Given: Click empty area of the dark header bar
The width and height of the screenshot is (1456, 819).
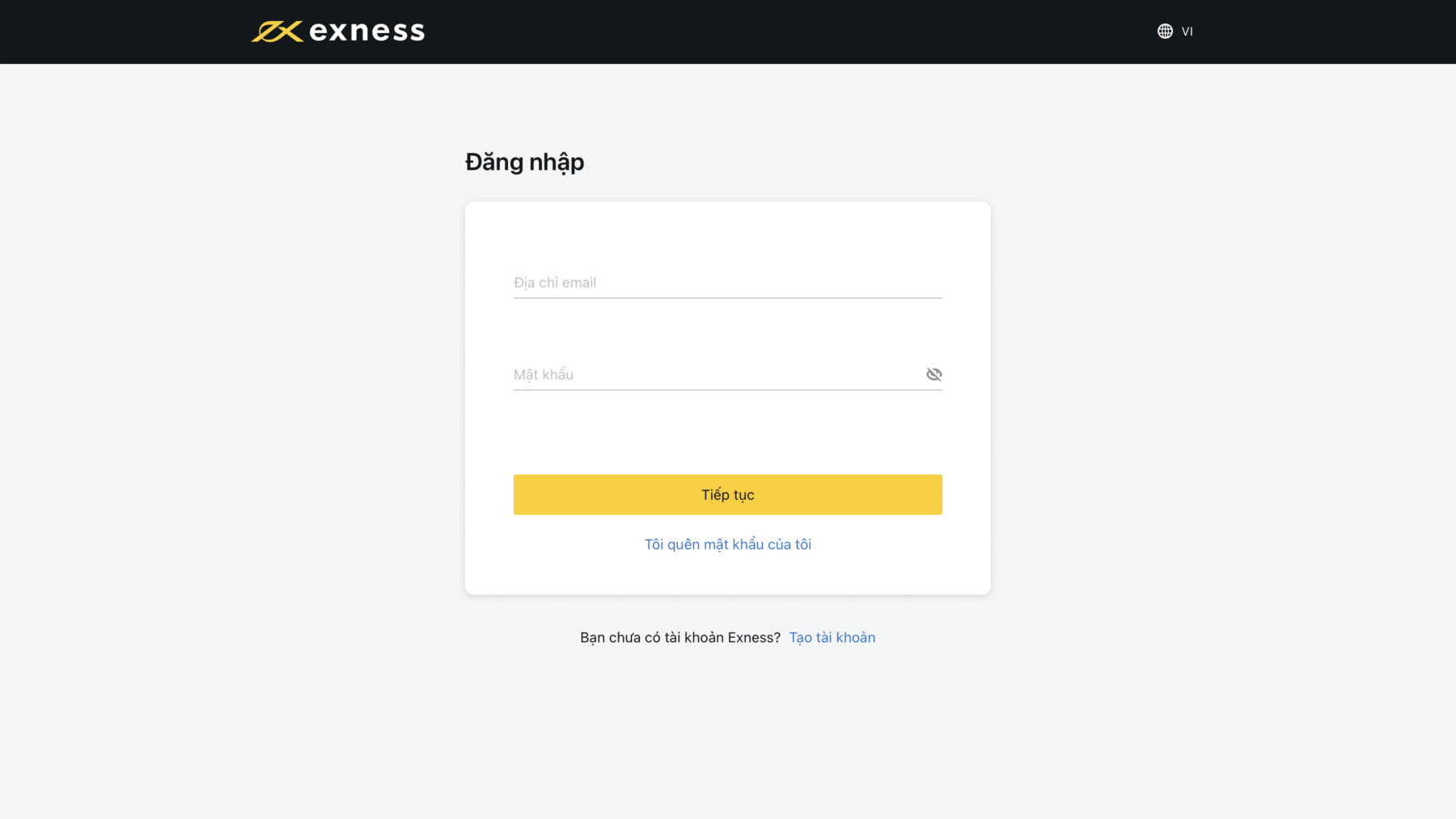Looking at the screenshot, I should click(768, 32).
